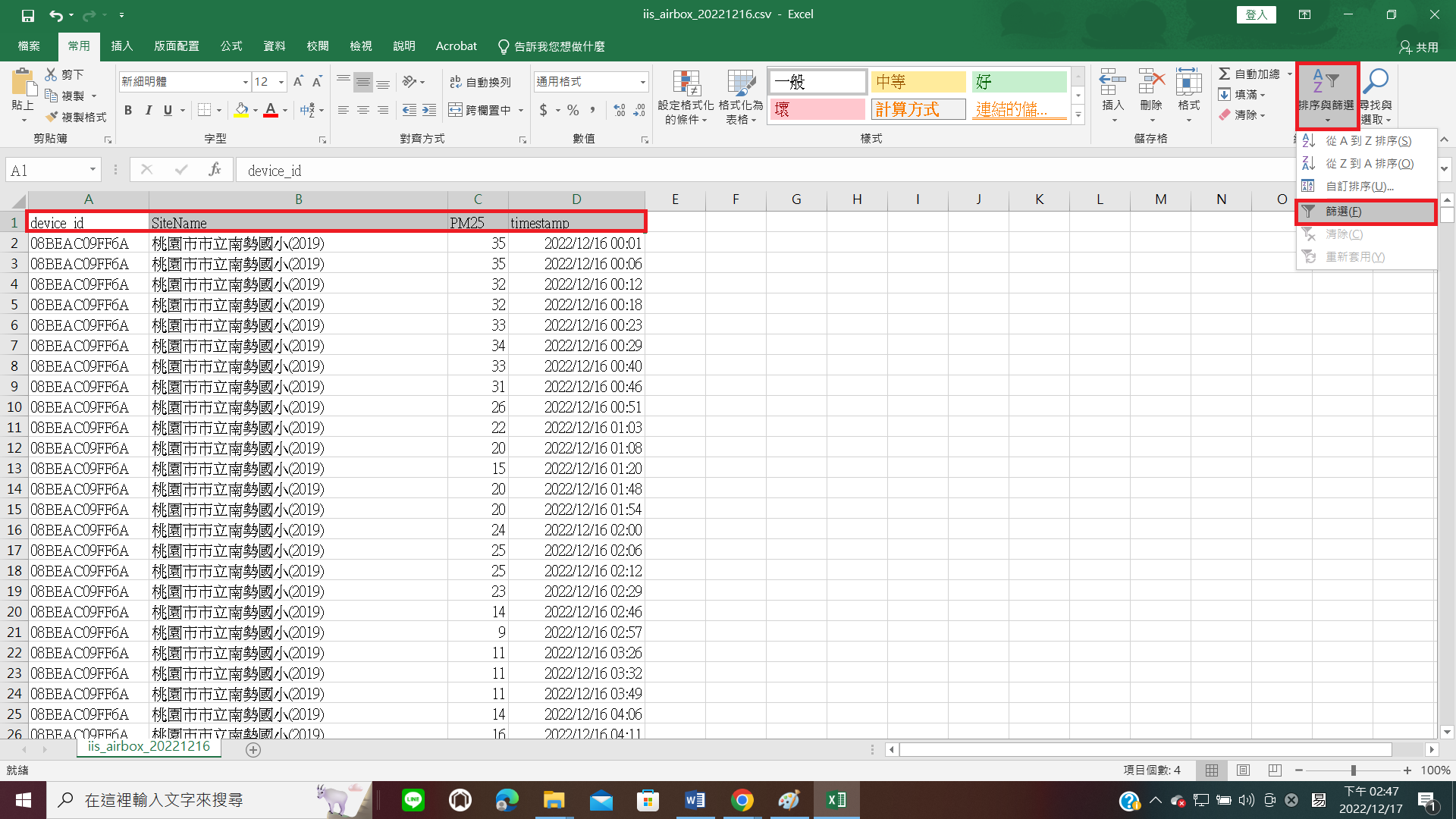Click the increase font size icon

click(x=298, y=82)
